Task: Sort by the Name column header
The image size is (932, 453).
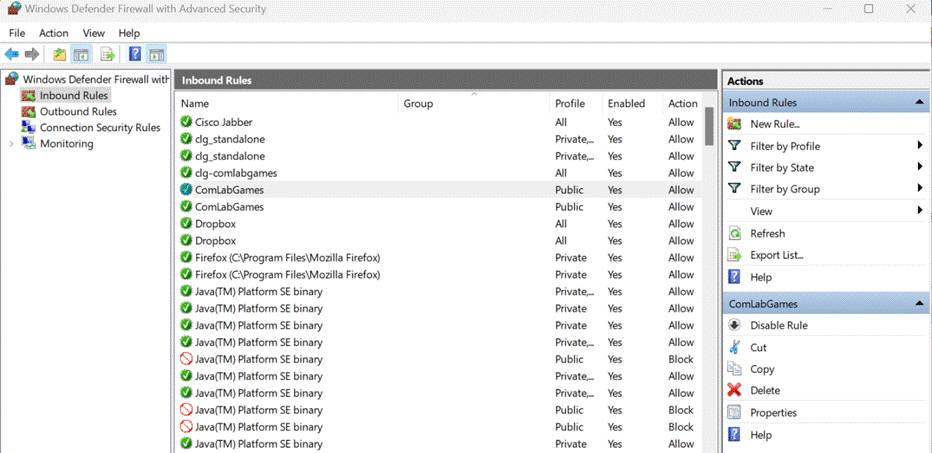Action: click(x=288, y=103)
